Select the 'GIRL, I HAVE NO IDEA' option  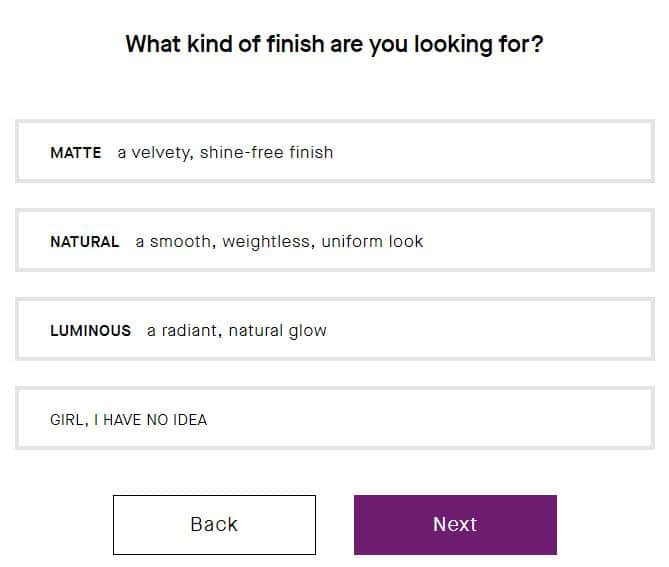click(x=334, y=419)
